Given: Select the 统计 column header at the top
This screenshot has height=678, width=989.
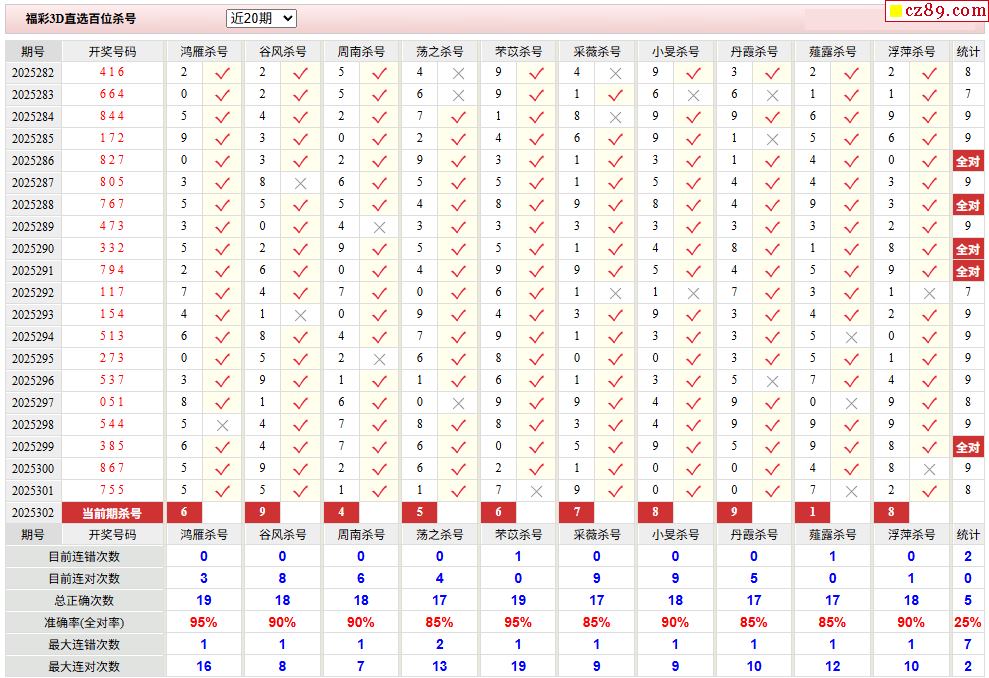Looking at the screenshot, I should tap(967, 51).
